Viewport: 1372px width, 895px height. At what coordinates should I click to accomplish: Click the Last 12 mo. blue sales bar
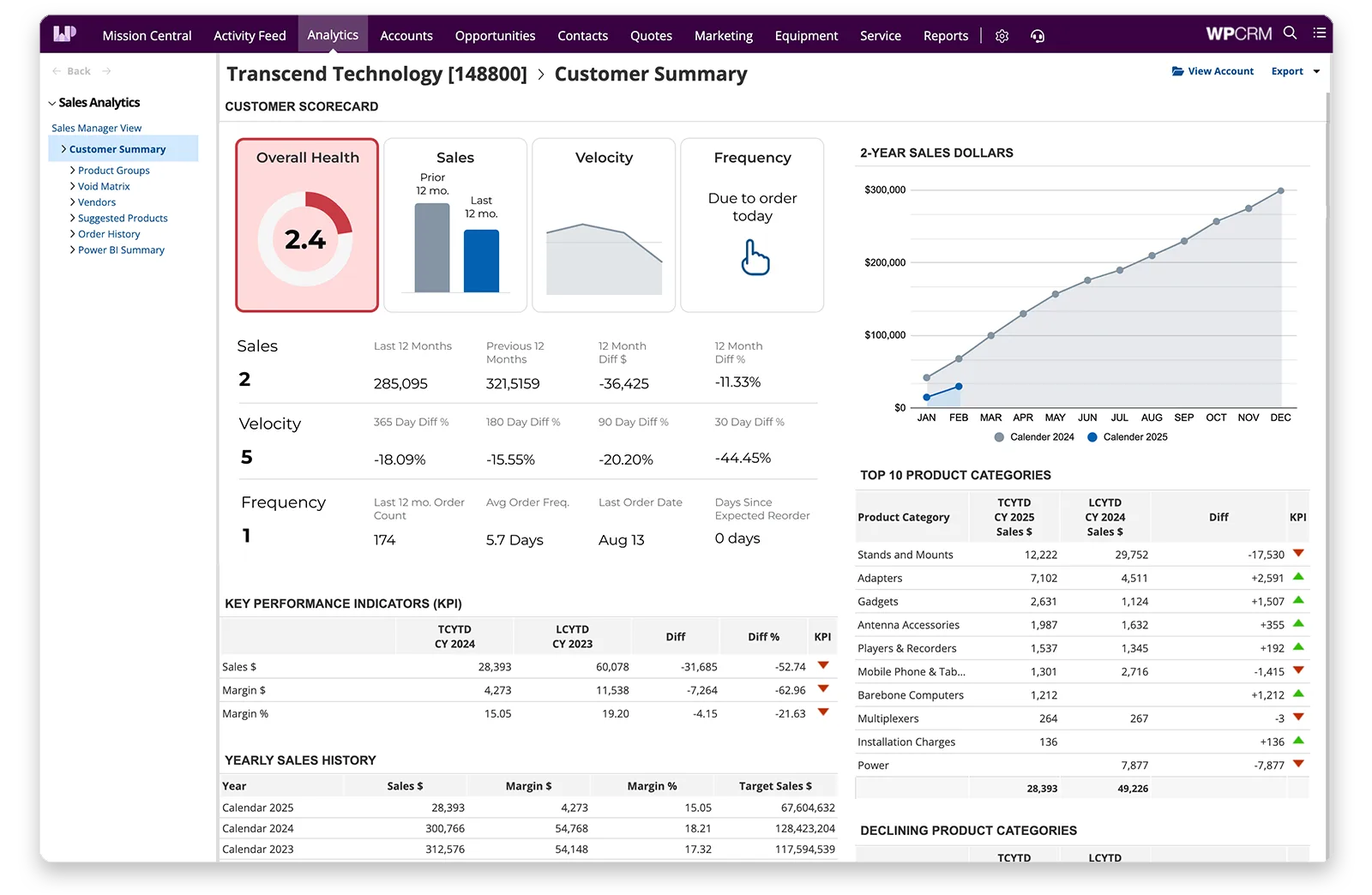(481, 261)
